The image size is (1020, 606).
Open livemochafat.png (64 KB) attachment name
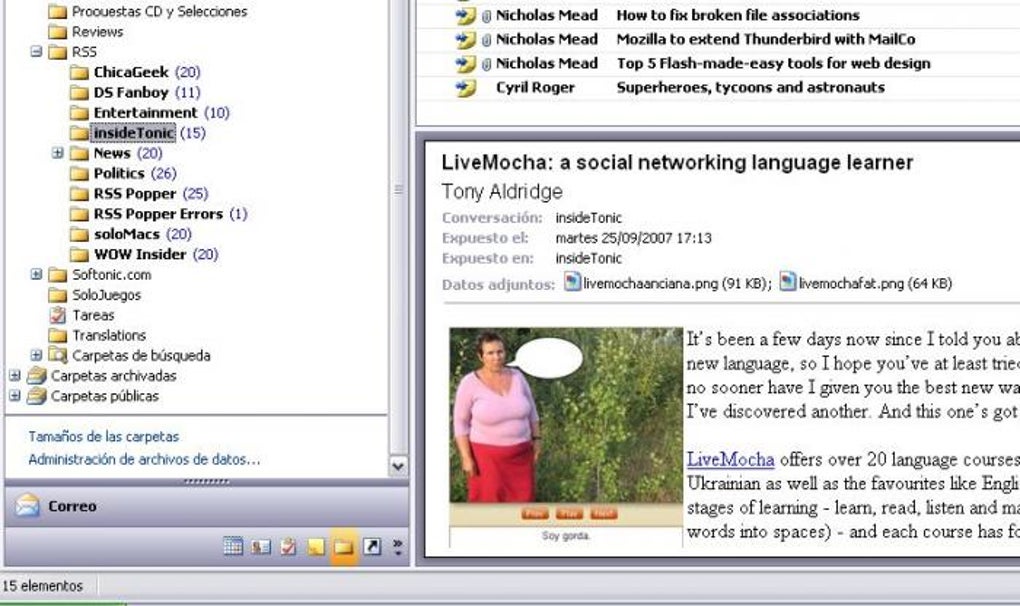tap(875, 283)
